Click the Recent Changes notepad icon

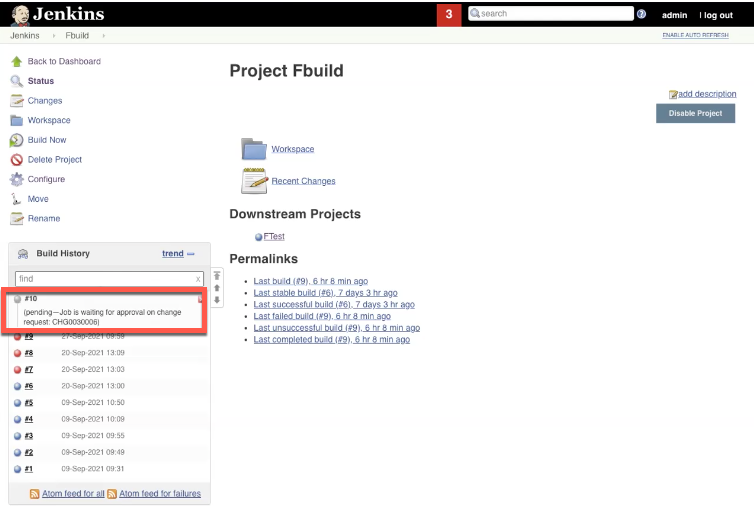click(x=254, y=181)
